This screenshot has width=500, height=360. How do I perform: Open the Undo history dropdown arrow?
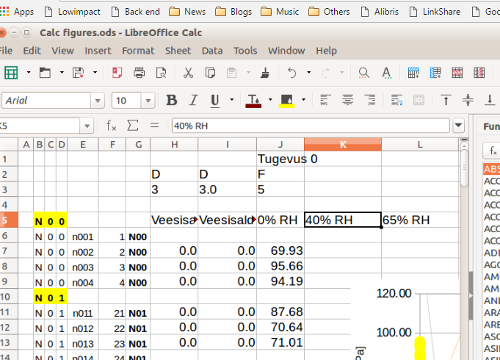tap(309, 72)
